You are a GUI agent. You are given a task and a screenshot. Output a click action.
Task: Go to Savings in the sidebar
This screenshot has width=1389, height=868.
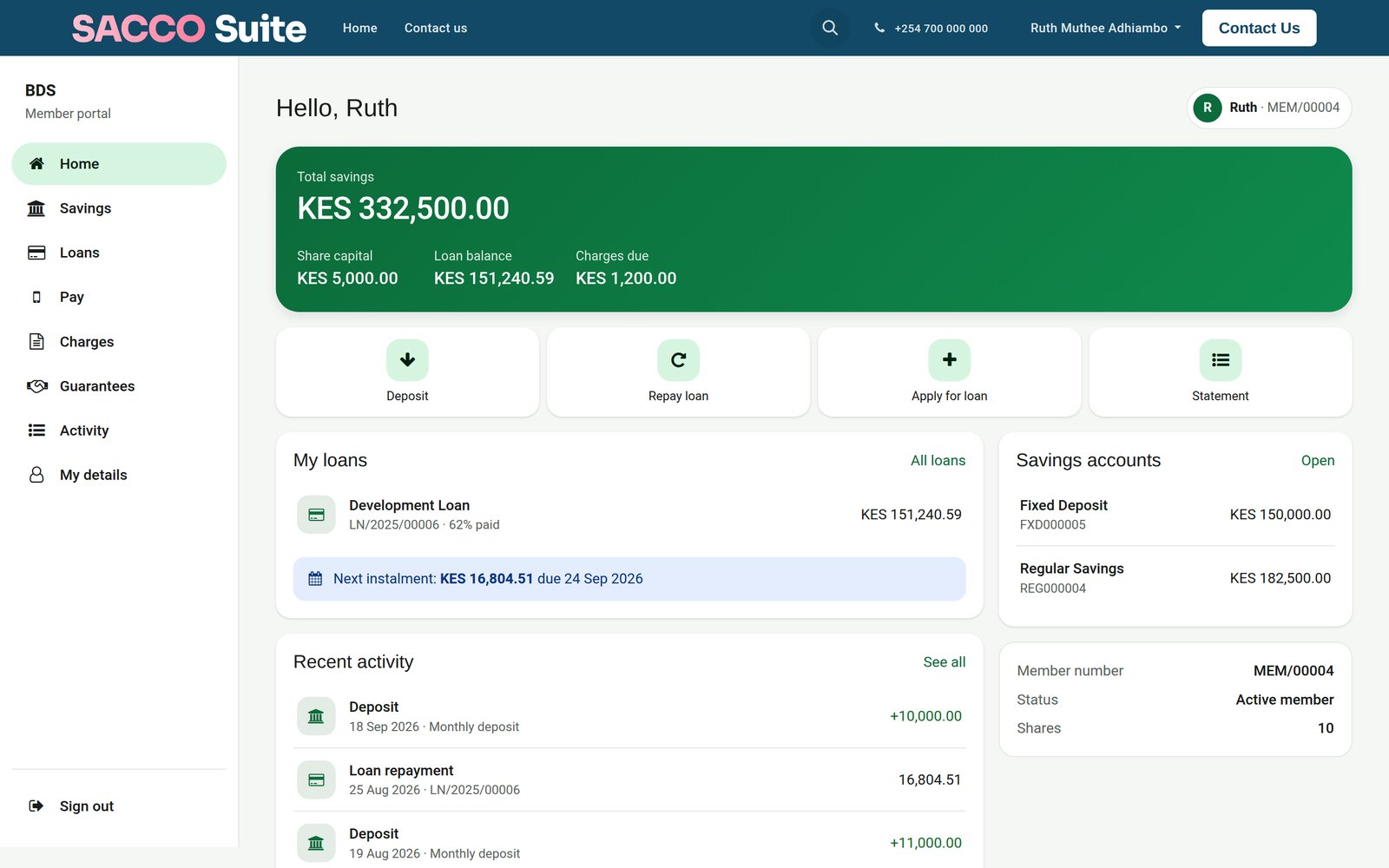pyautogui.click(x=119, y=208)
